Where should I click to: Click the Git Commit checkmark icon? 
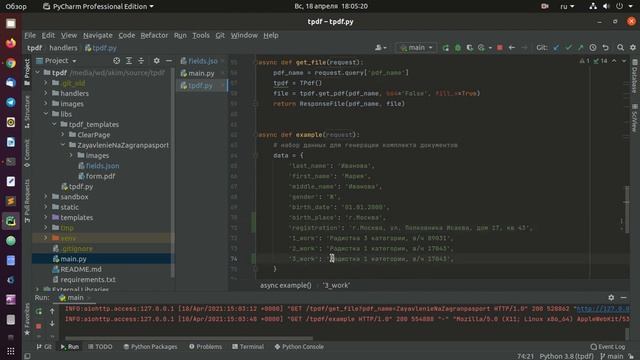(x=569, y=48)
